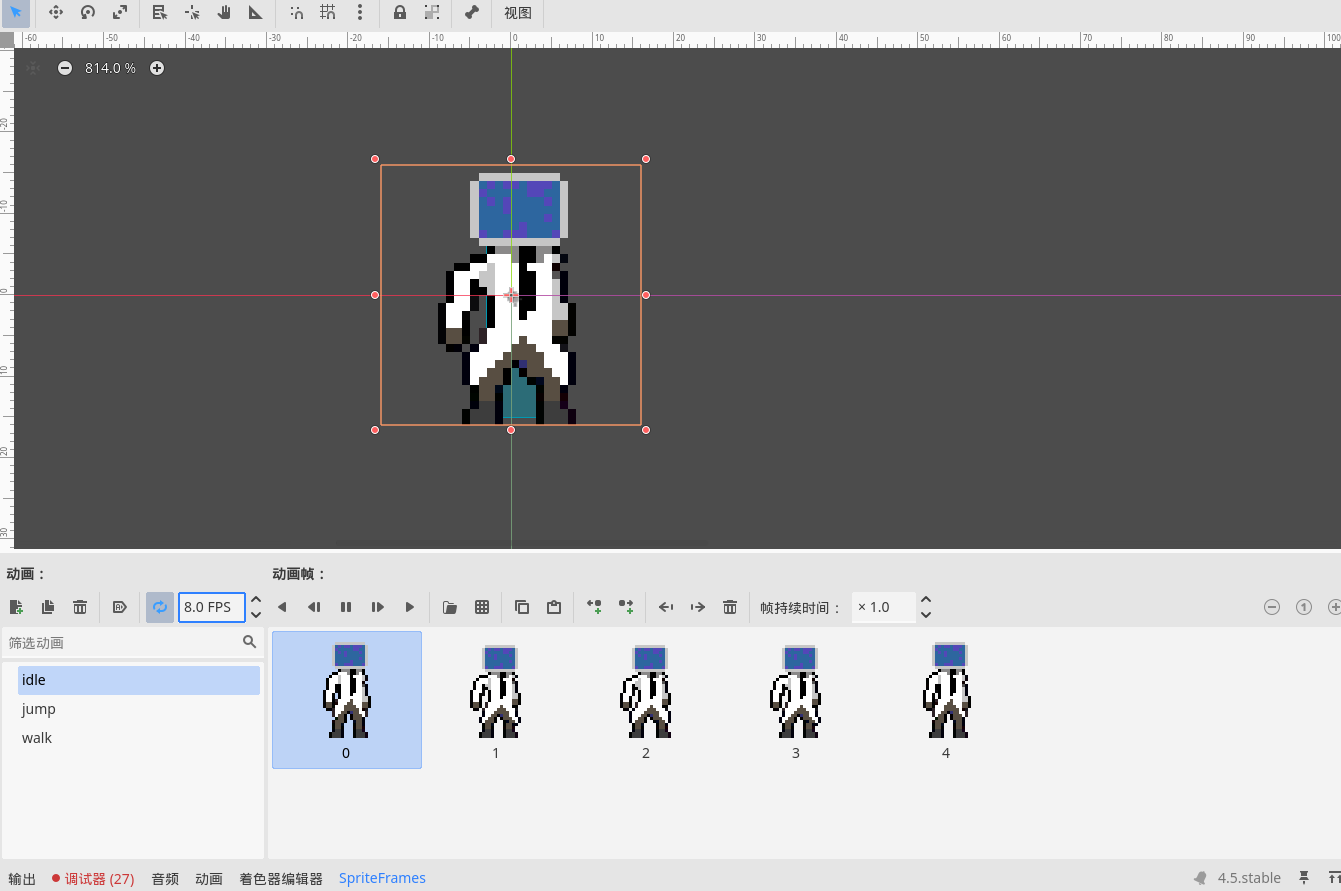Screen dimensions: 1341x891
Task: Open snapping options three-dot menu
Action: [x=360, y=13]
